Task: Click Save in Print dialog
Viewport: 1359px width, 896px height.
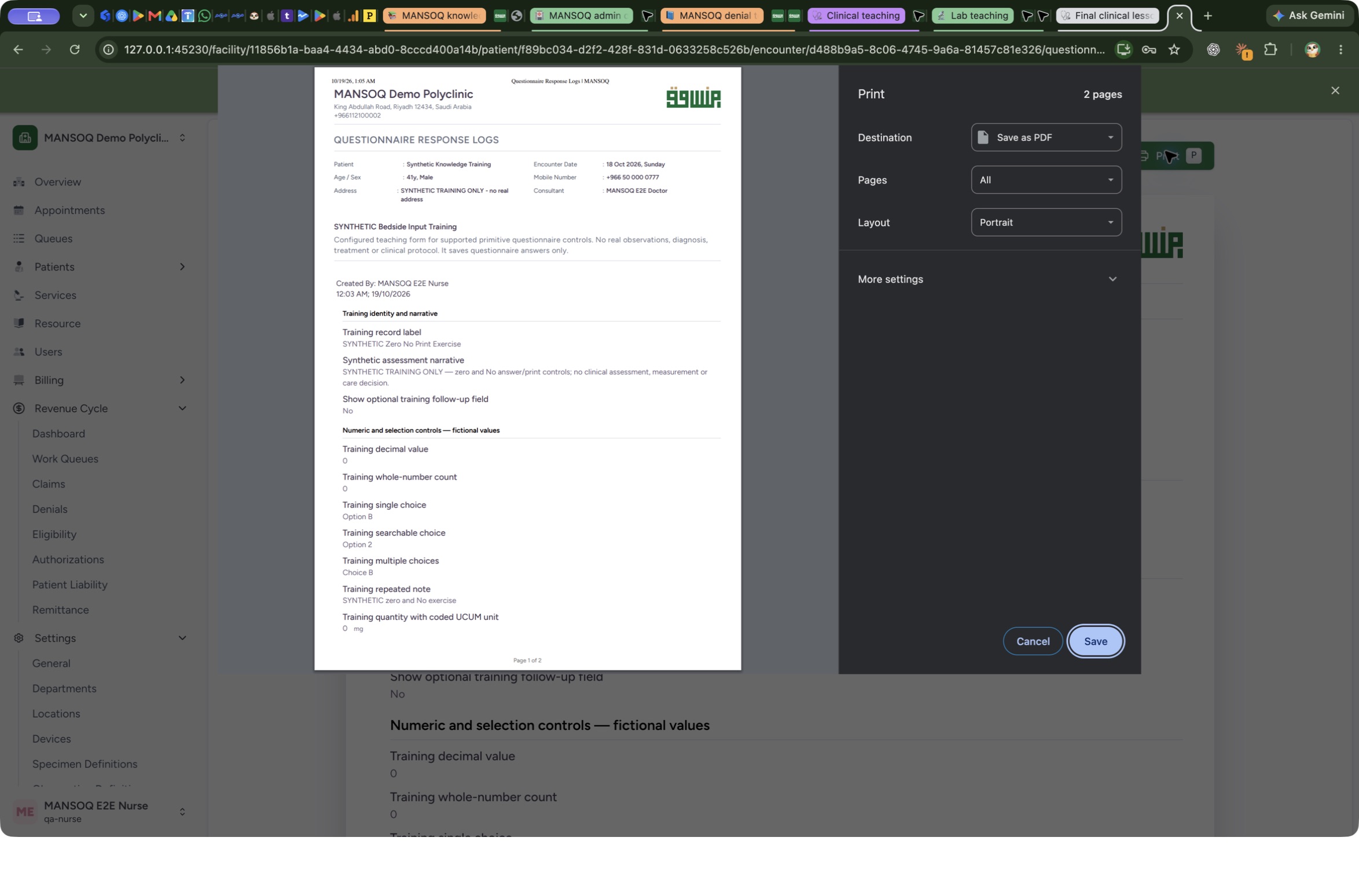Action: coord(1095,641)
